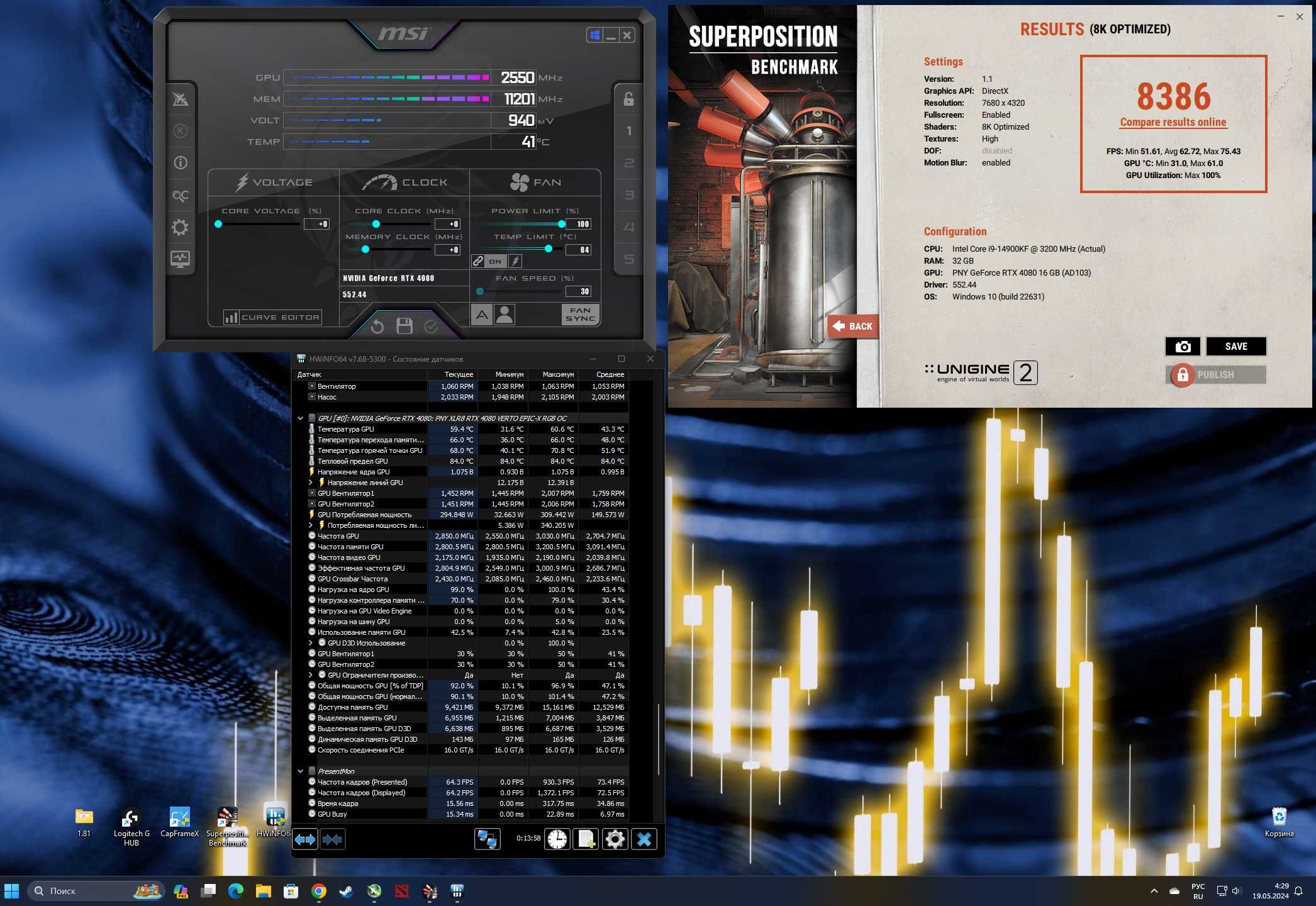
Task: Toggle user-defined fan mode icon
Action: [505, 315]
